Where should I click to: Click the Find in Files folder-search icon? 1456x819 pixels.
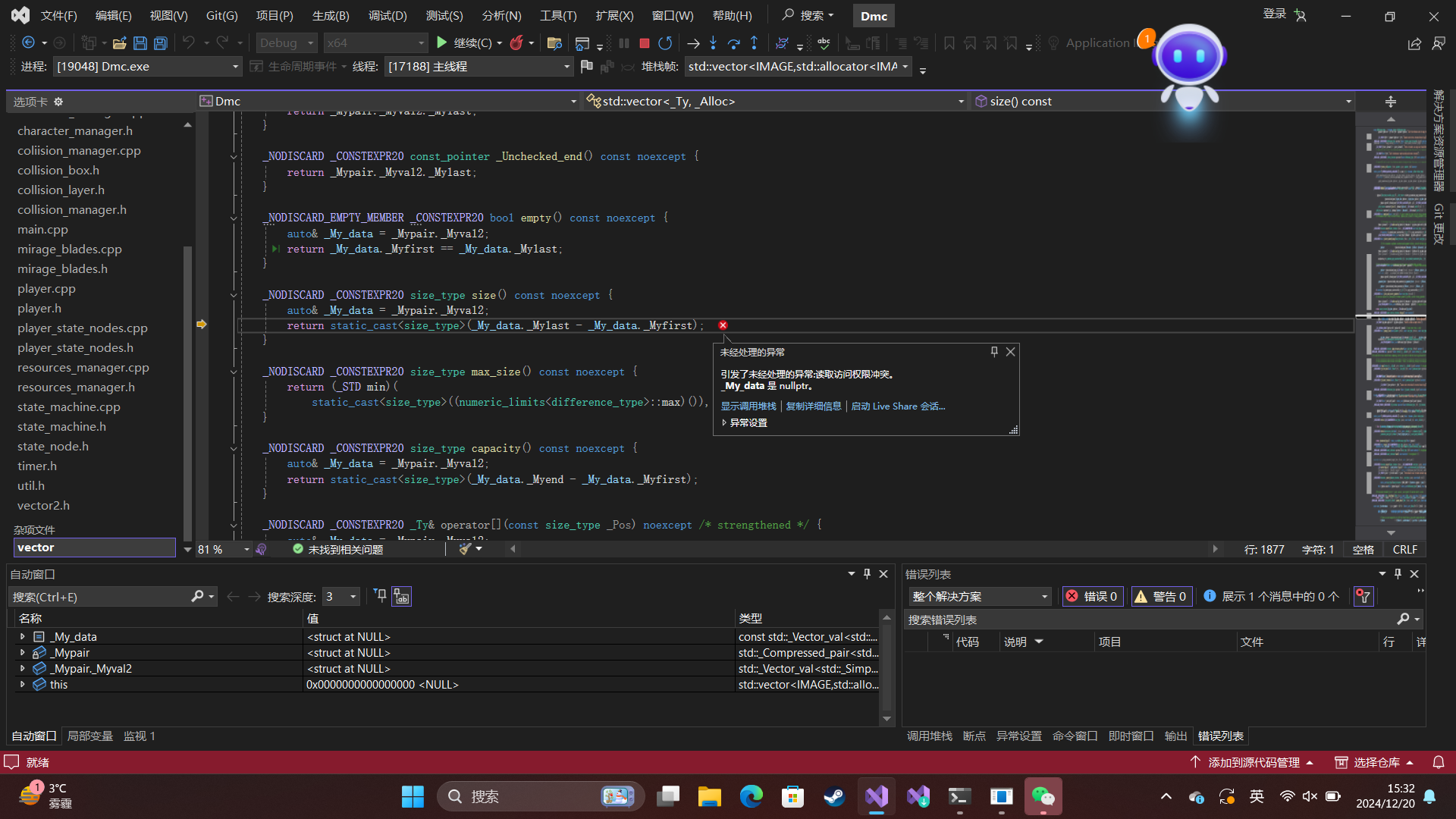point(554,43)
